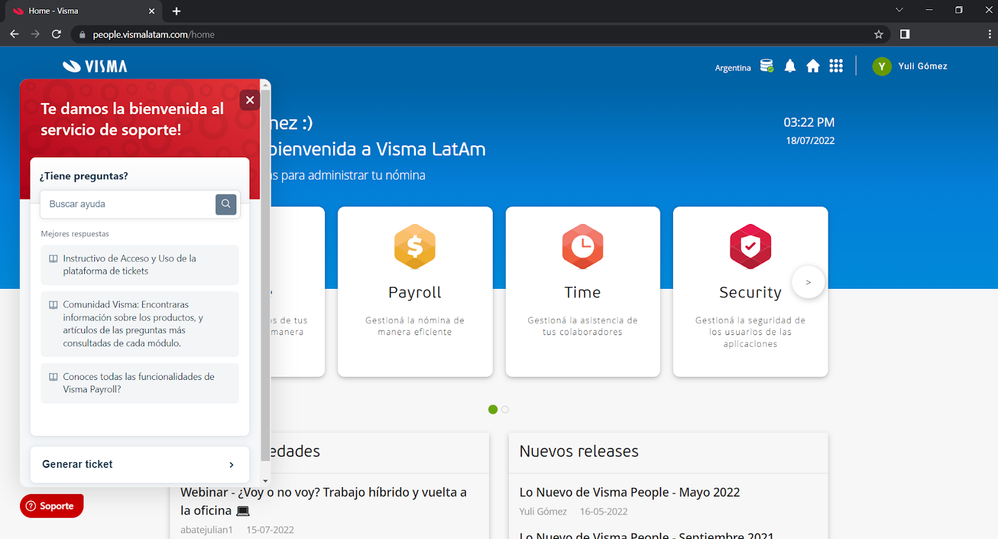Go to home via the house icon
Viewport: 998px width, 539px height.
click(813, 66)
